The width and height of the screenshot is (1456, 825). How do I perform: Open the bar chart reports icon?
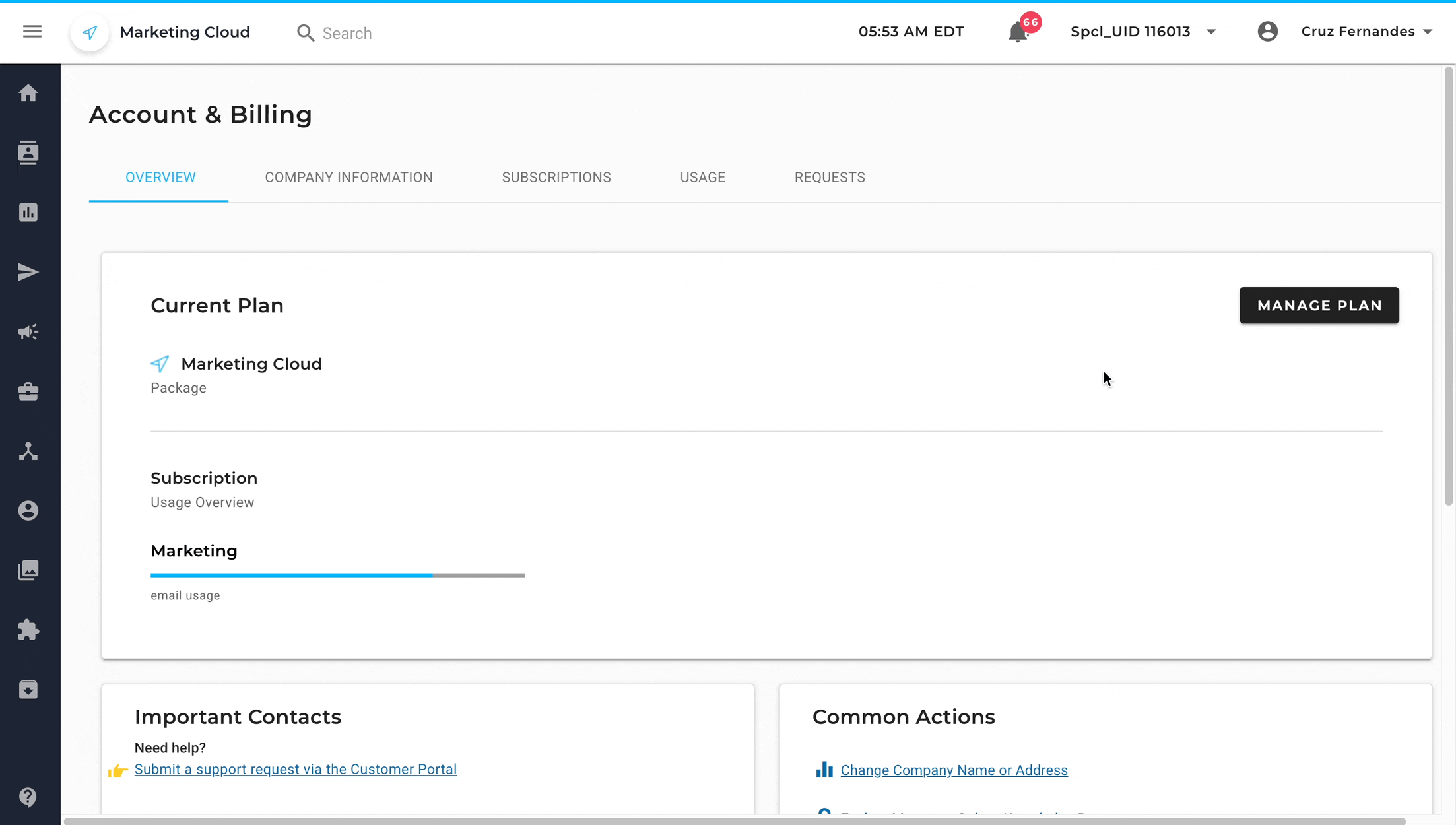pyautogui.click(x=28, y=213)
